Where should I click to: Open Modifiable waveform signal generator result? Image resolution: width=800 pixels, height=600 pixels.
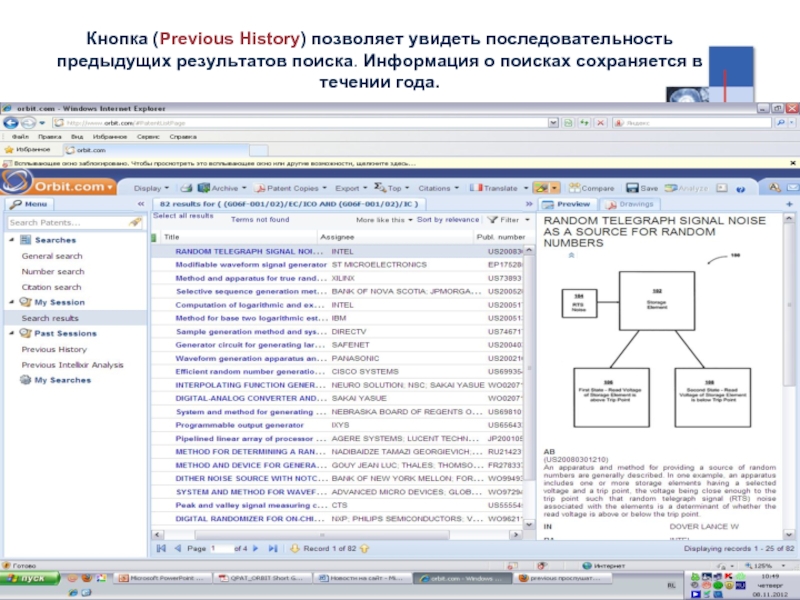(x=251, y=264)
